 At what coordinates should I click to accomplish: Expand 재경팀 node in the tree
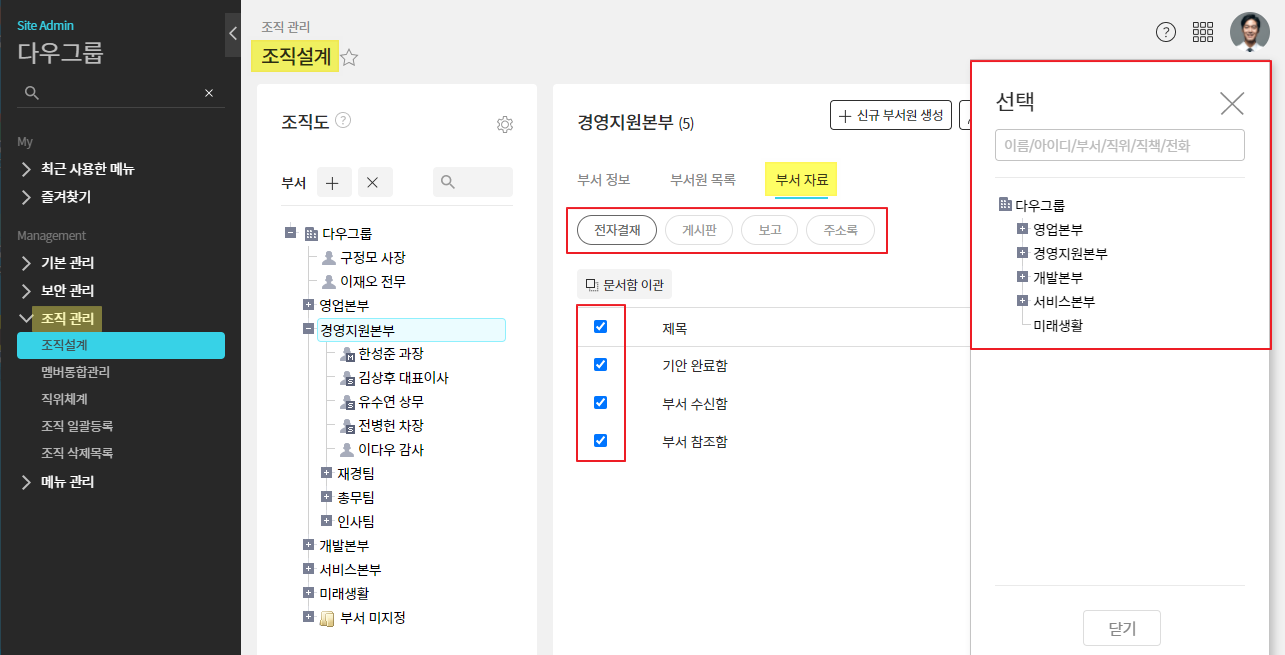coord(326,473)
